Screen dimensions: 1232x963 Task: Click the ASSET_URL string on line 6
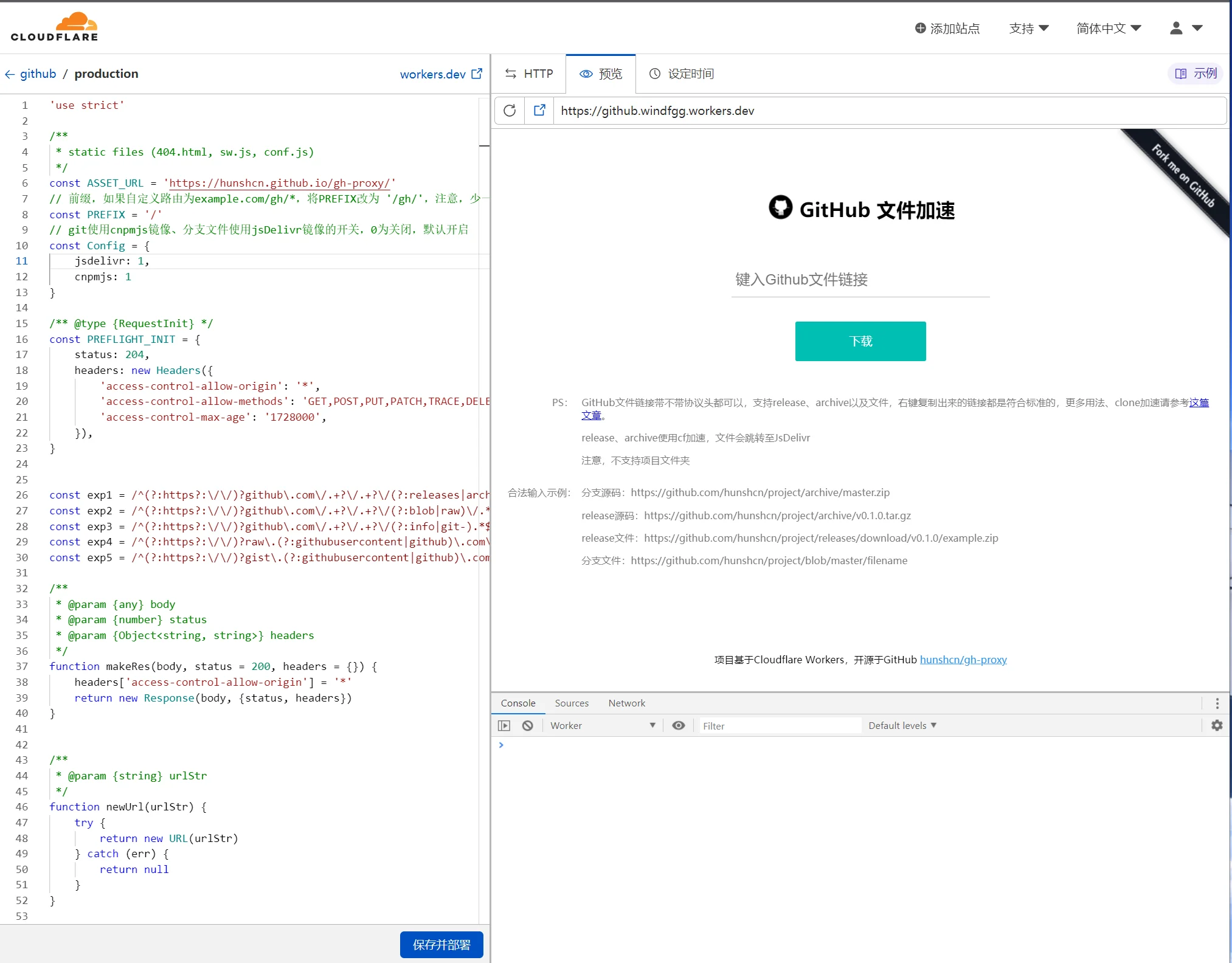tap(280, 183)
